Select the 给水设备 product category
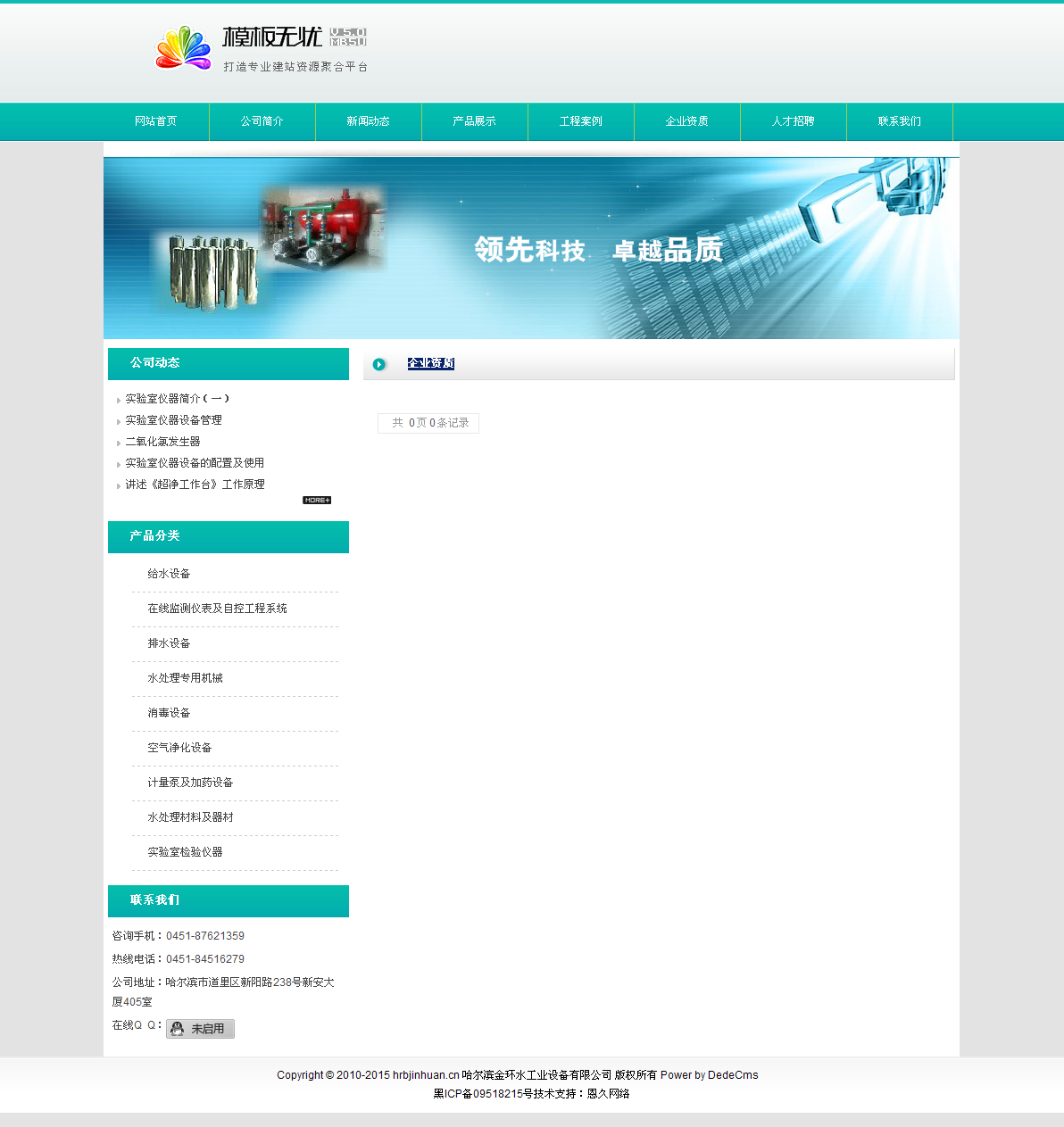This screenshot has height=1127, width=1064. pyautogui.click(x=169, y=574)
